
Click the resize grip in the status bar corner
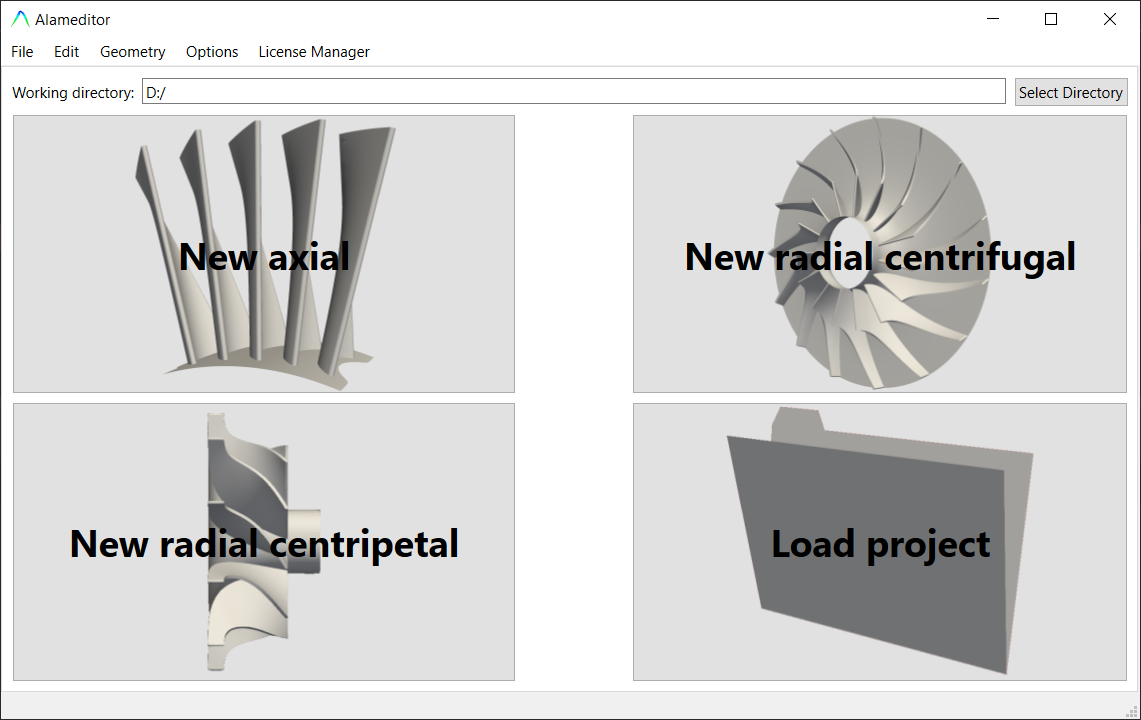click(1131, 711)
